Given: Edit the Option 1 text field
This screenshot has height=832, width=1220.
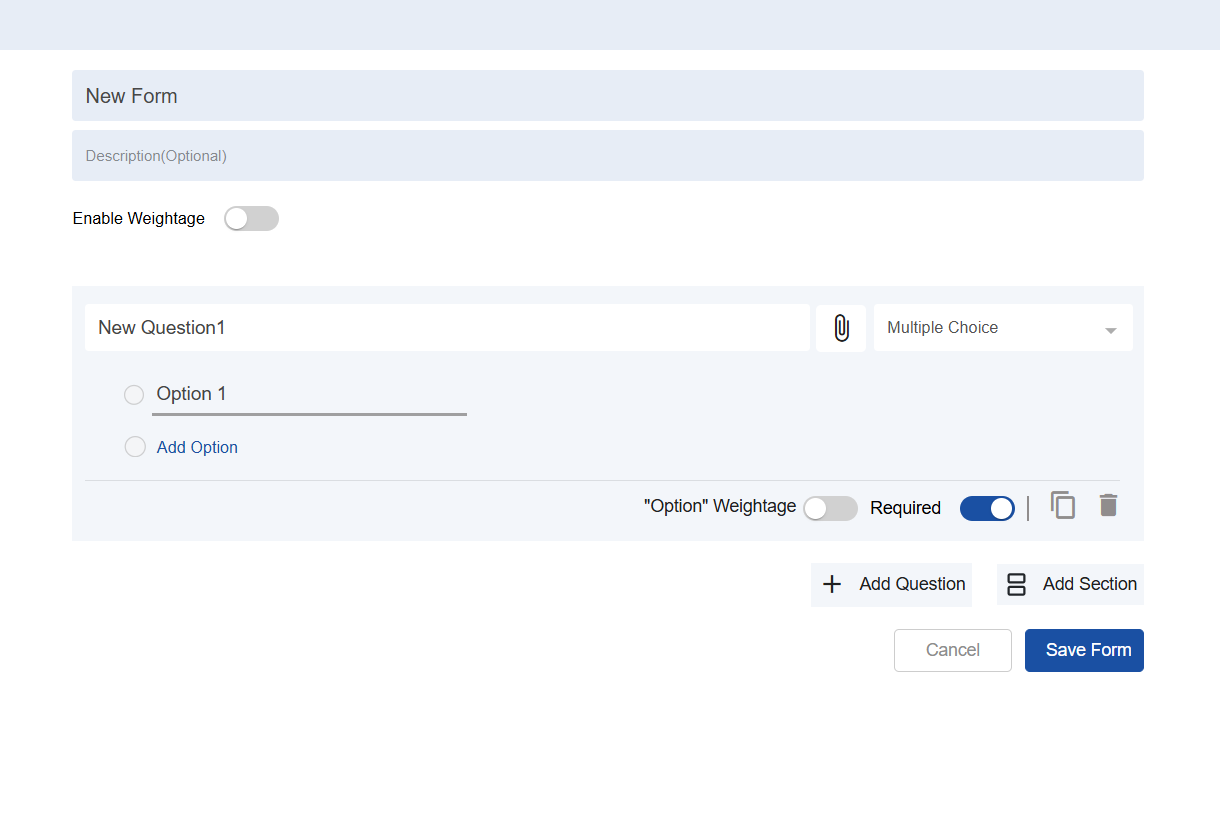Looking at the screenshot, I should (309, 394).
